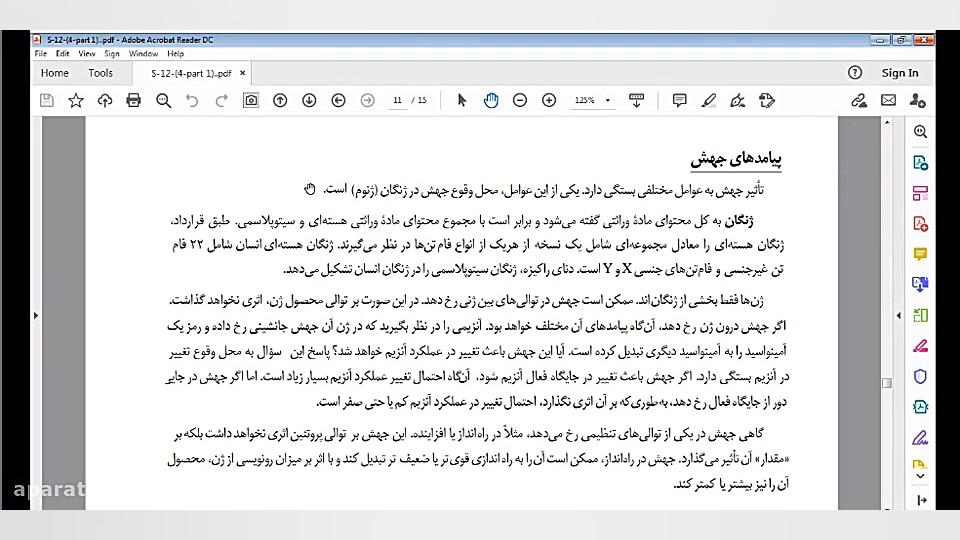Image resolution: width=960 pixels, height=540 pixels.
Task: Open the Window menu
Action: coord(143,54)
